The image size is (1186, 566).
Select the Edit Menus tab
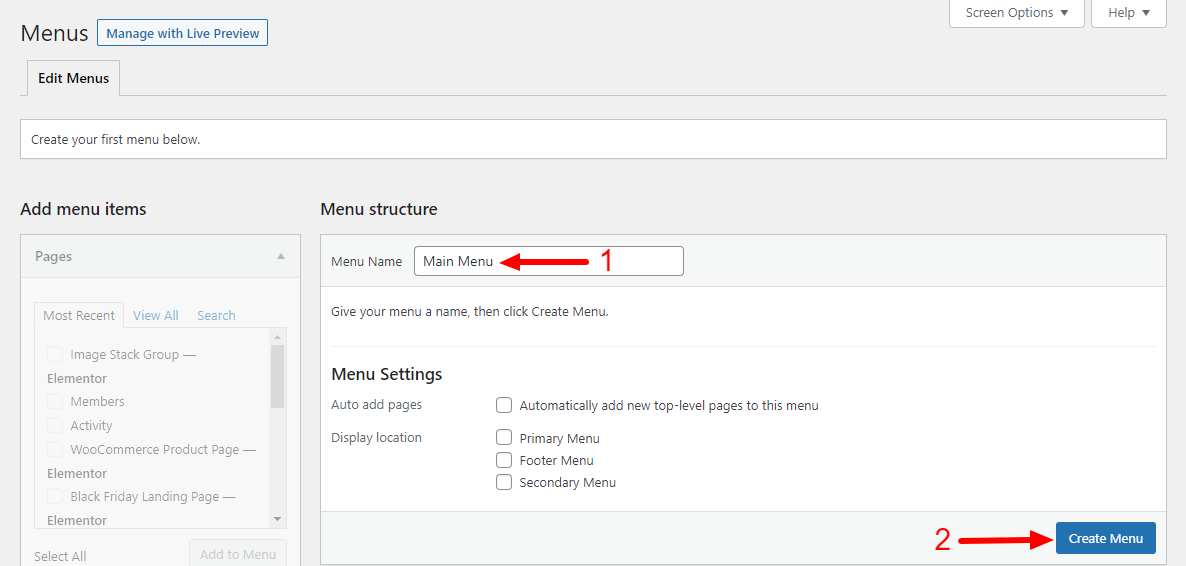point(73,78)
